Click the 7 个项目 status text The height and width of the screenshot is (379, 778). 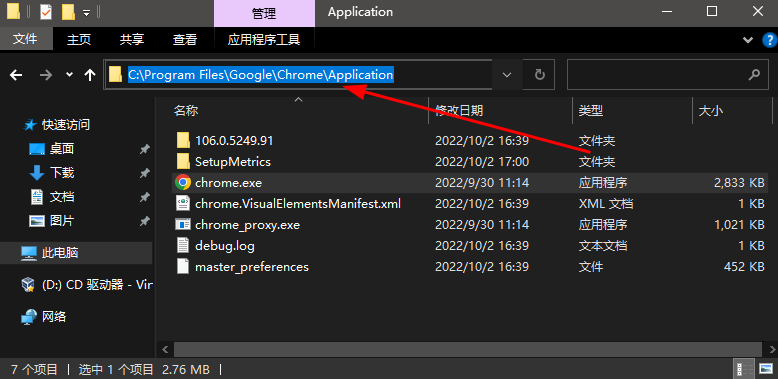[34, 370]
